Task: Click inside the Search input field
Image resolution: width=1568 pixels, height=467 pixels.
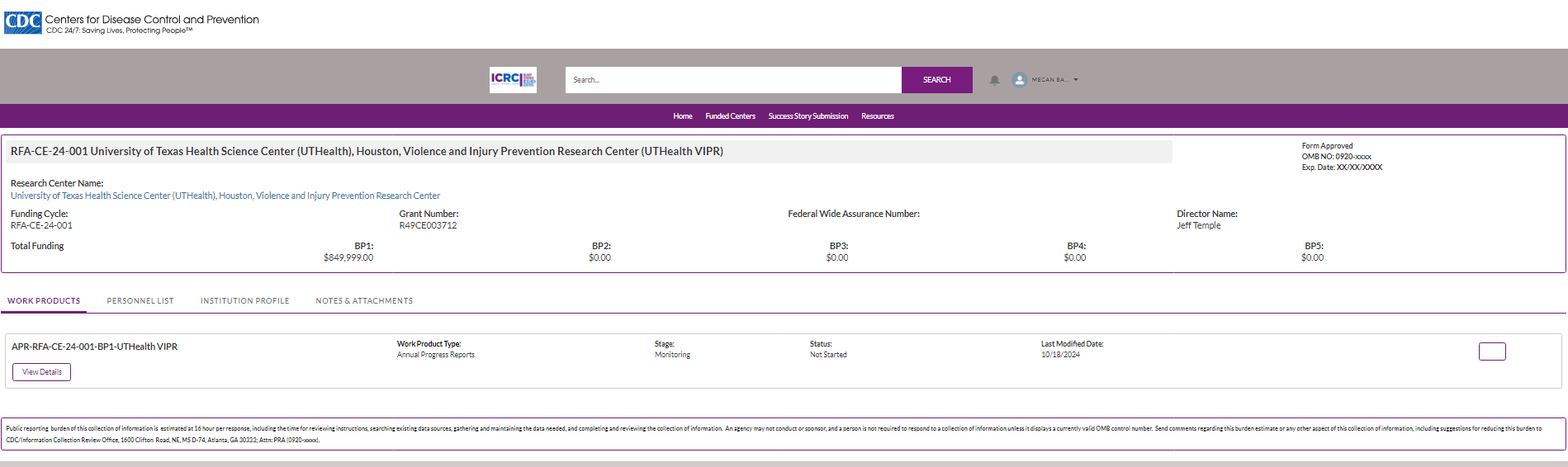Action: tap(732, 80)
